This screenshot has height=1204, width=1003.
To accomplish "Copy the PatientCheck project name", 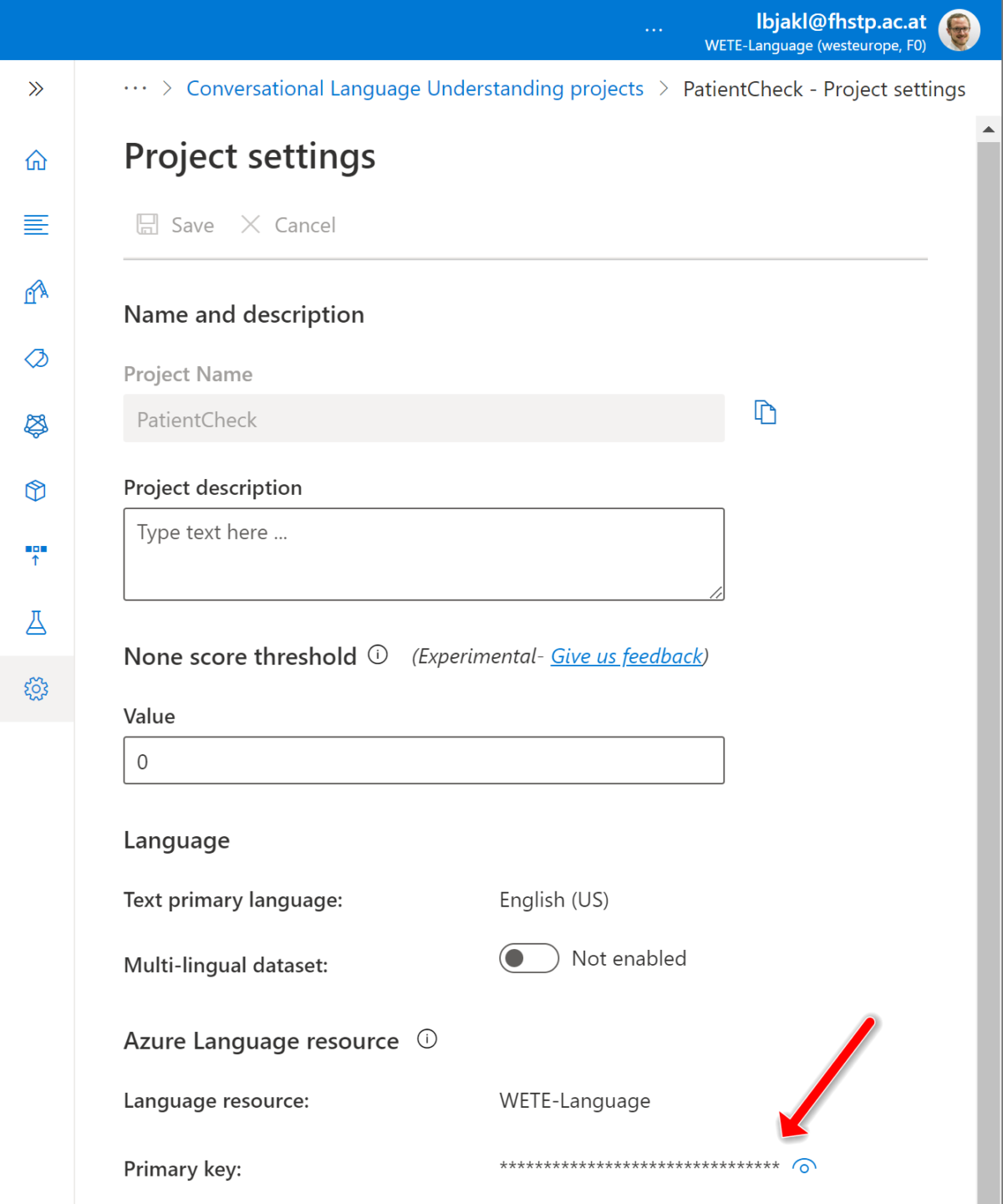I will pos(765,412).
